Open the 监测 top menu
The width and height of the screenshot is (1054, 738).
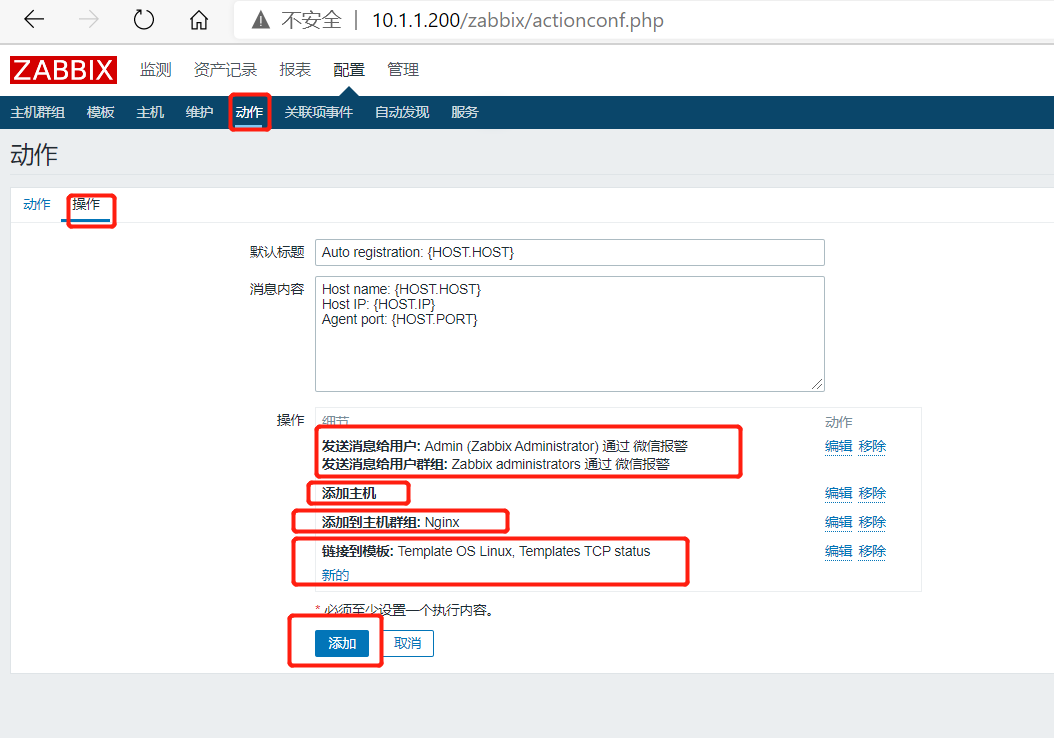[155, 70]
